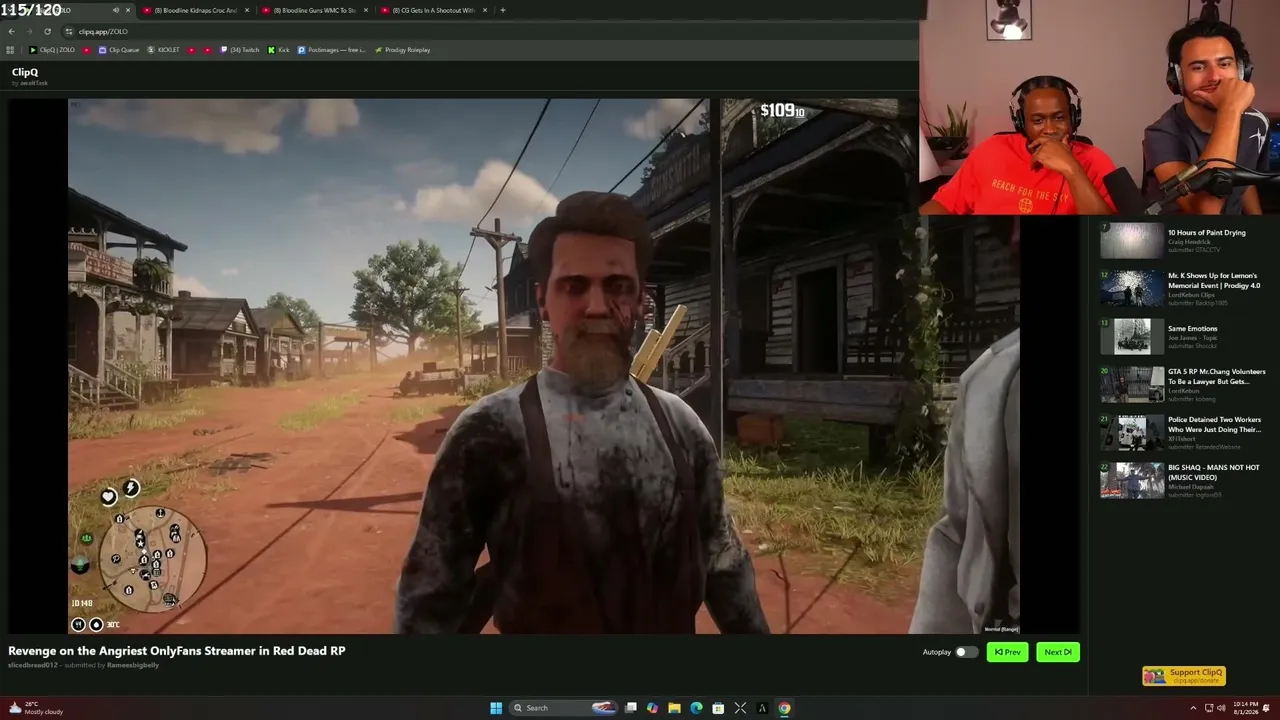
Task: Open the clock and date flyout
Action: click(1245, 708)
